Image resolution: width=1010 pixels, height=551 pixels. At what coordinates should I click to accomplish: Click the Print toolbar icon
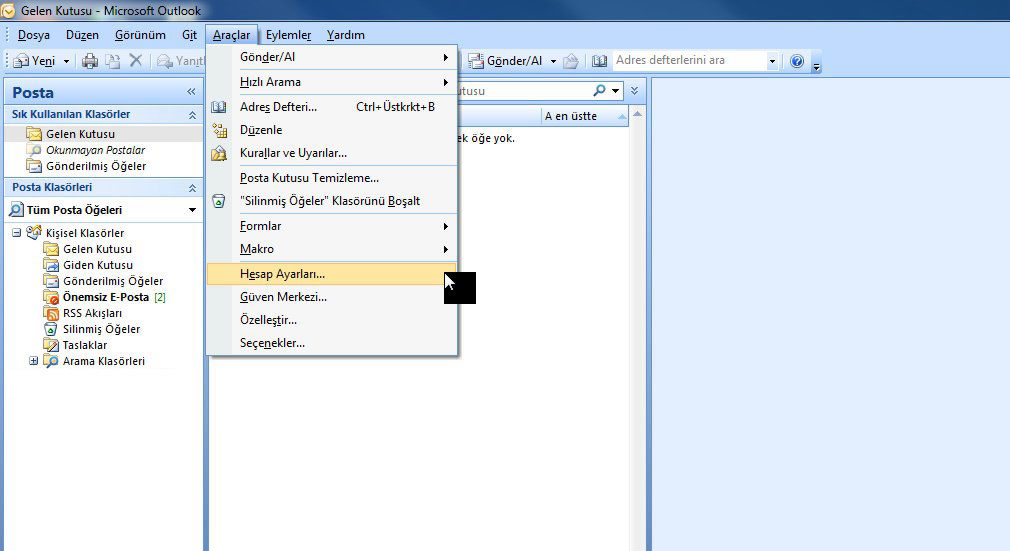90,61
